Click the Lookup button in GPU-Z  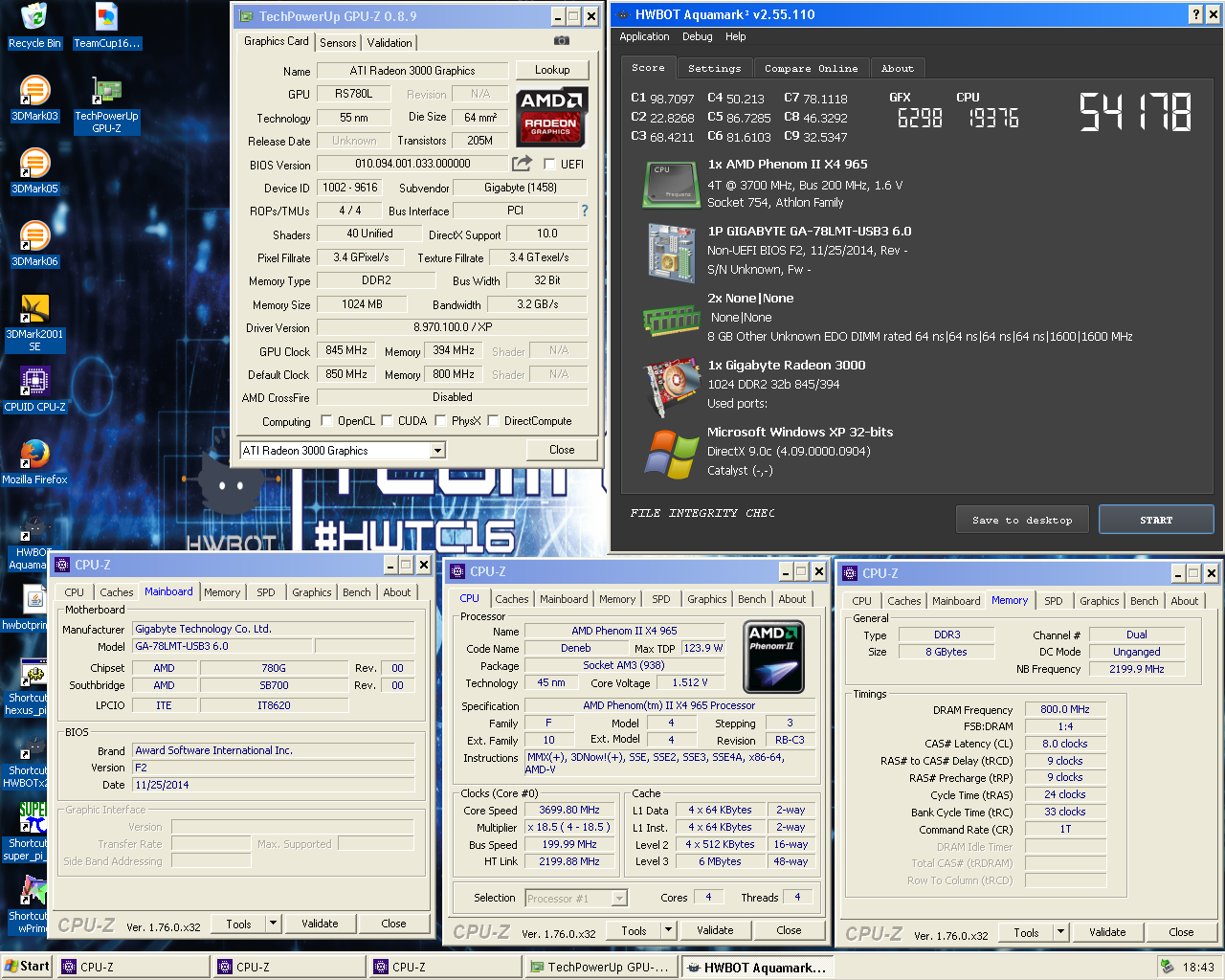552,70
